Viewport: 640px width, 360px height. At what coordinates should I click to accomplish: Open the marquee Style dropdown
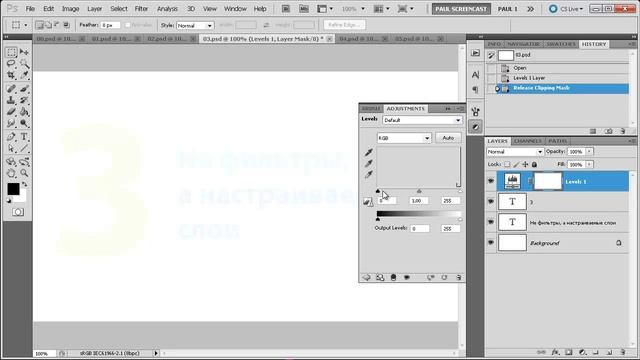click(x=195, y=25)
